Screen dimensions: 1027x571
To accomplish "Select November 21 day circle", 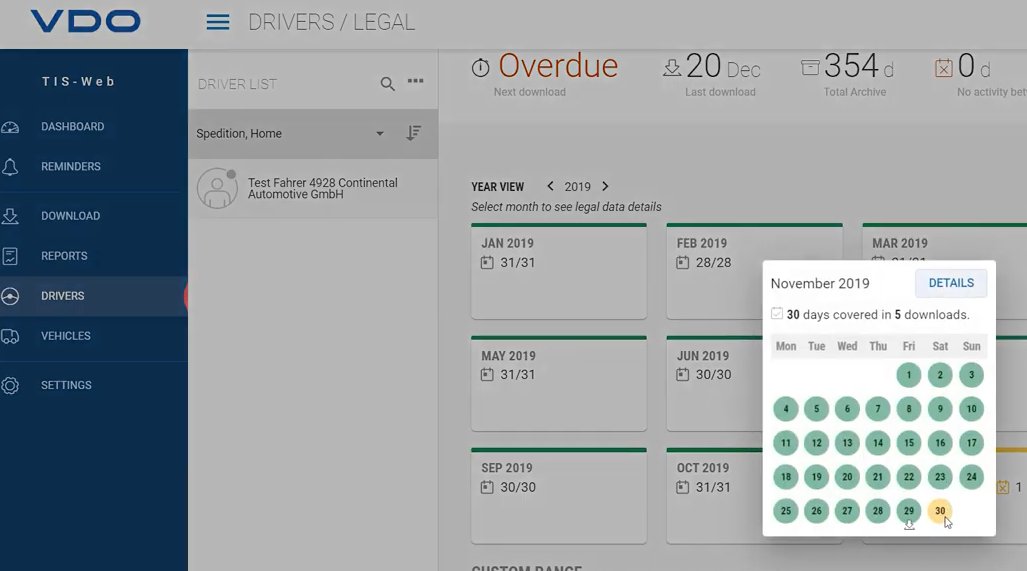I will (x=878, y=477).
